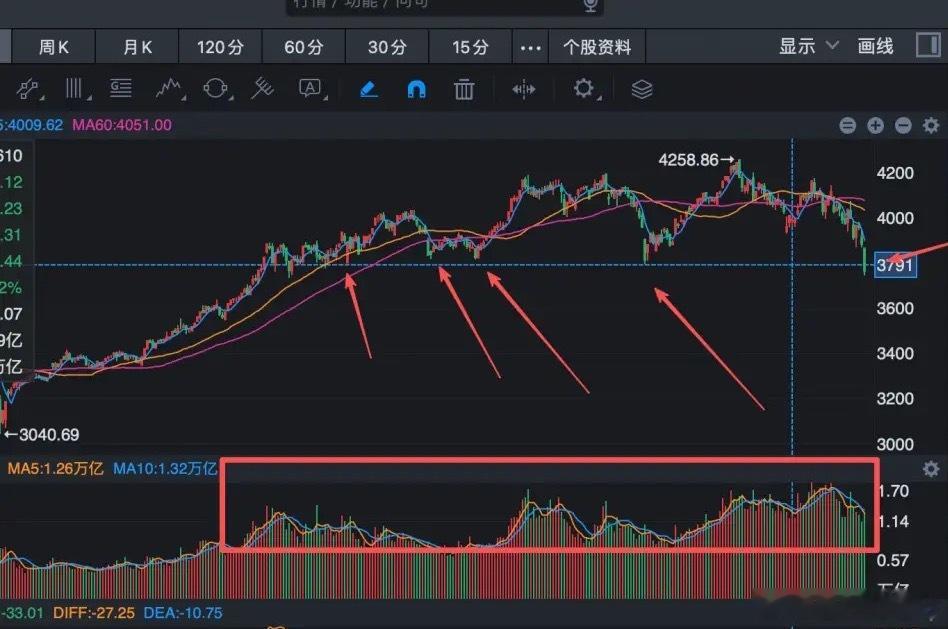Switch to 月K monthly chart tab

[x=137, y=47]
